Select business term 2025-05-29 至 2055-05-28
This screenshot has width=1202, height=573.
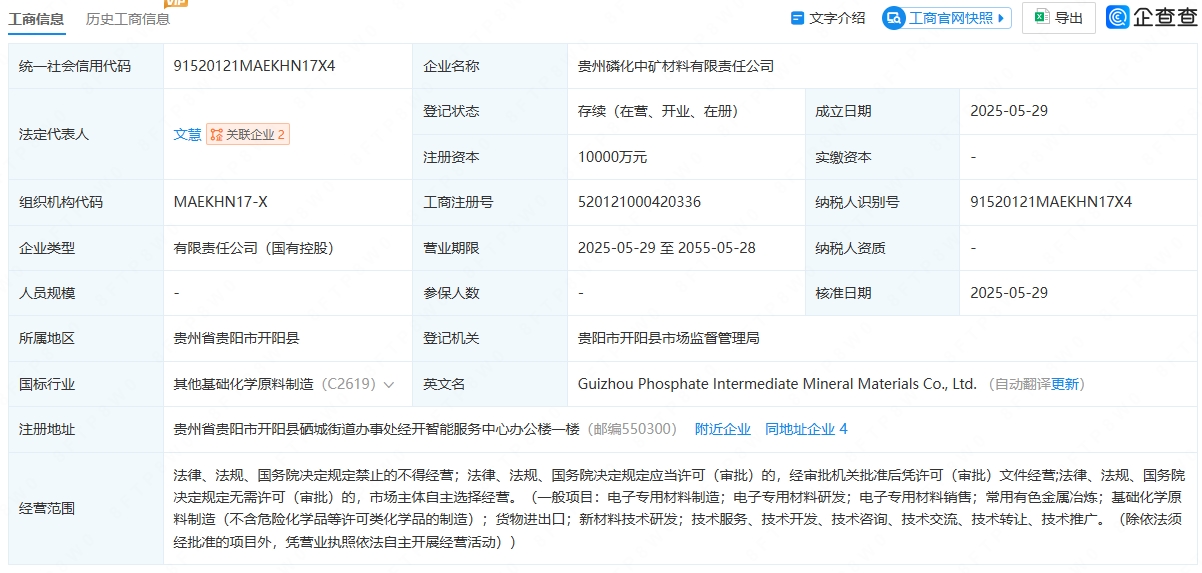667,248
